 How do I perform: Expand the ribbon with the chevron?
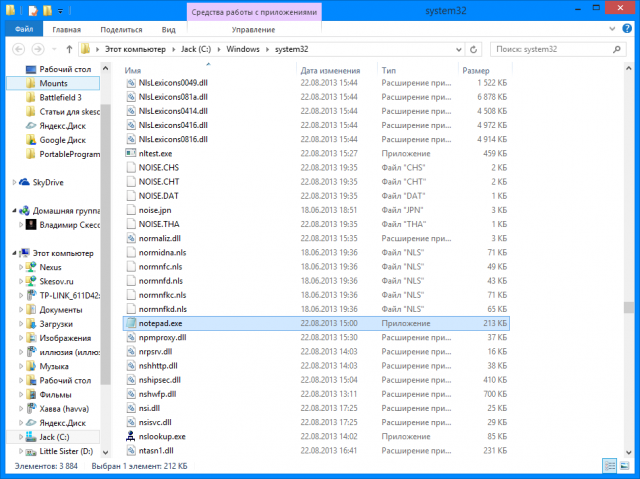[x=612, y=29]
